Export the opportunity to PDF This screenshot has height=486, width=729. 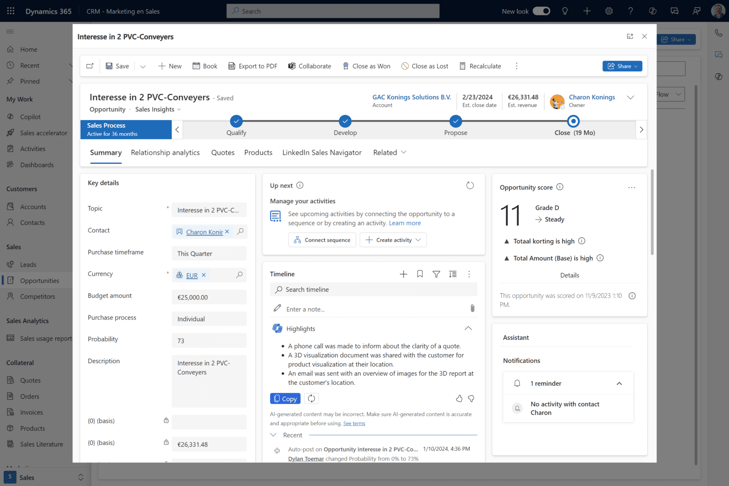[252, 66]
